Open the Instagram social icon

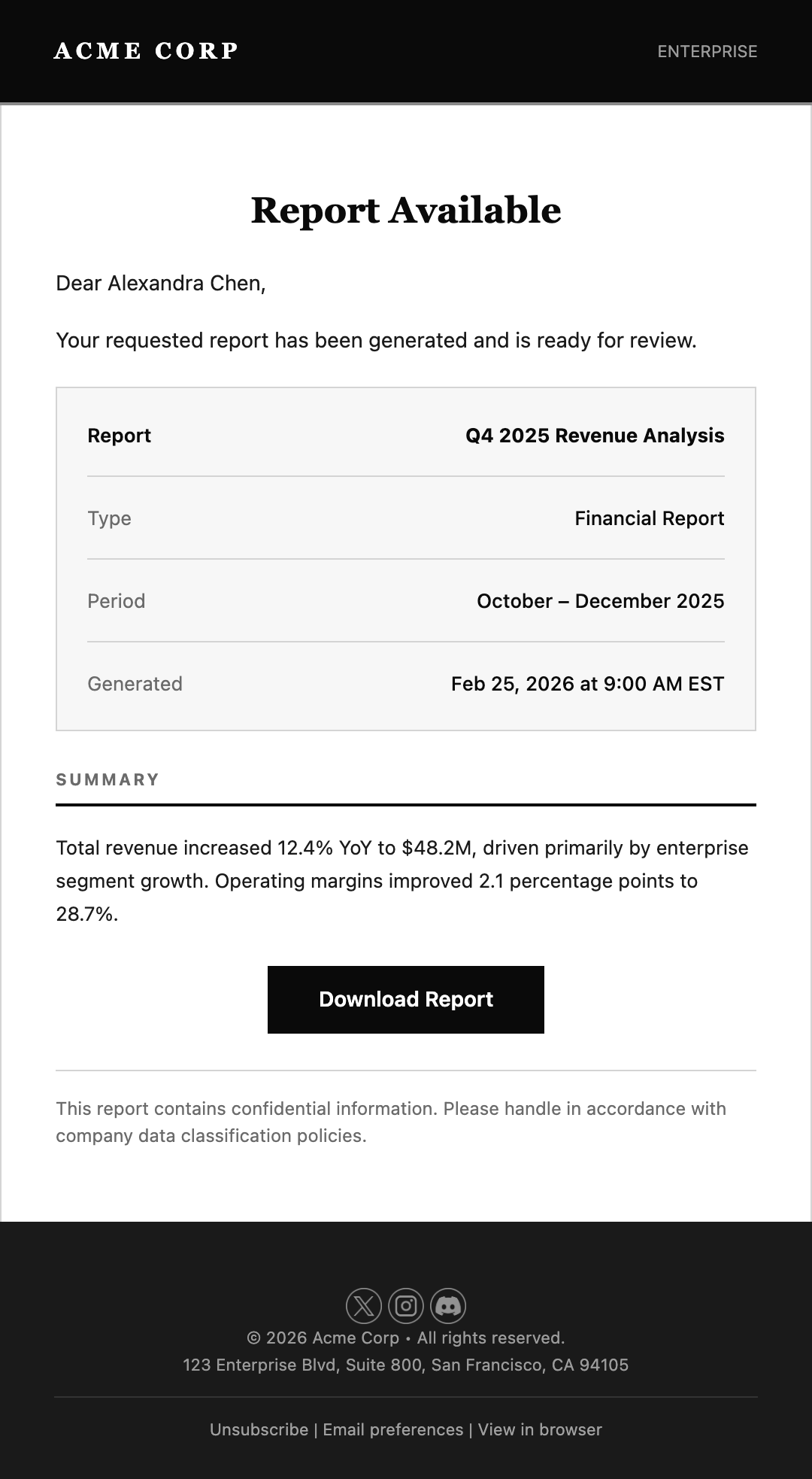click(406, 1305)
